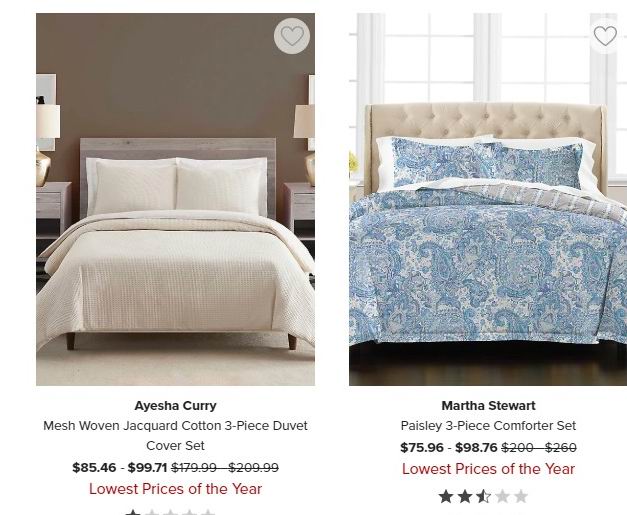Click Lowest Prices of the Year under duvet
Image resolution: width=627 pixels, height=515 pixels.
click(176, 489)
